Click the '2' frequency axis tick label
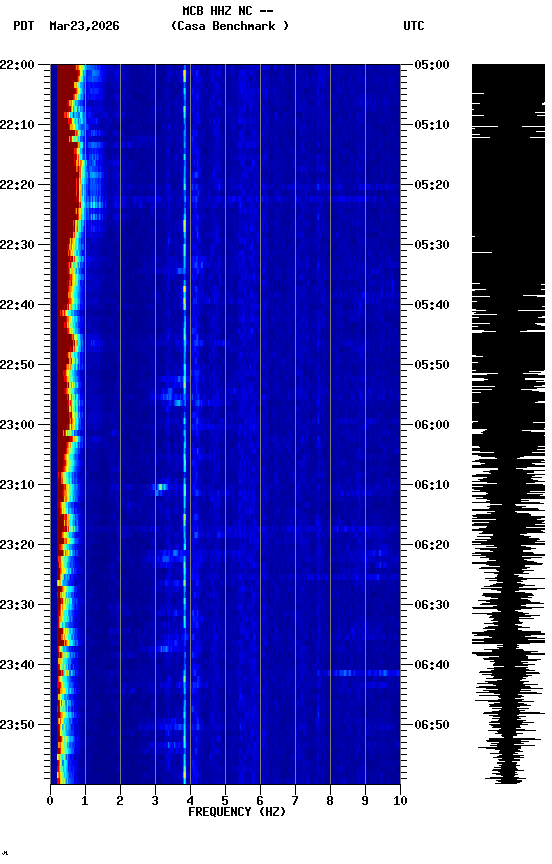This screenshot has height=864, width=552. coord(120,801)
